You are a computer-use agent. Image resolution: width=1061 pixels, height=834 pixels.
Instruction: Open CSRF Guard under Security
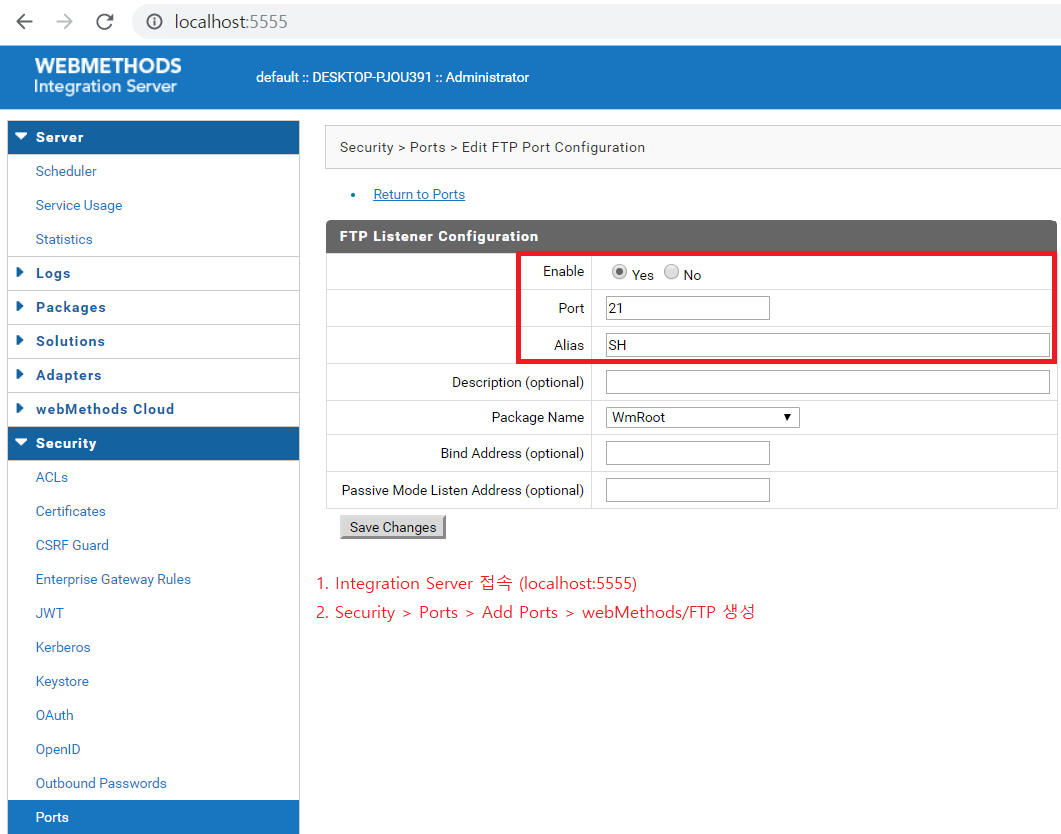click(72, 545)
